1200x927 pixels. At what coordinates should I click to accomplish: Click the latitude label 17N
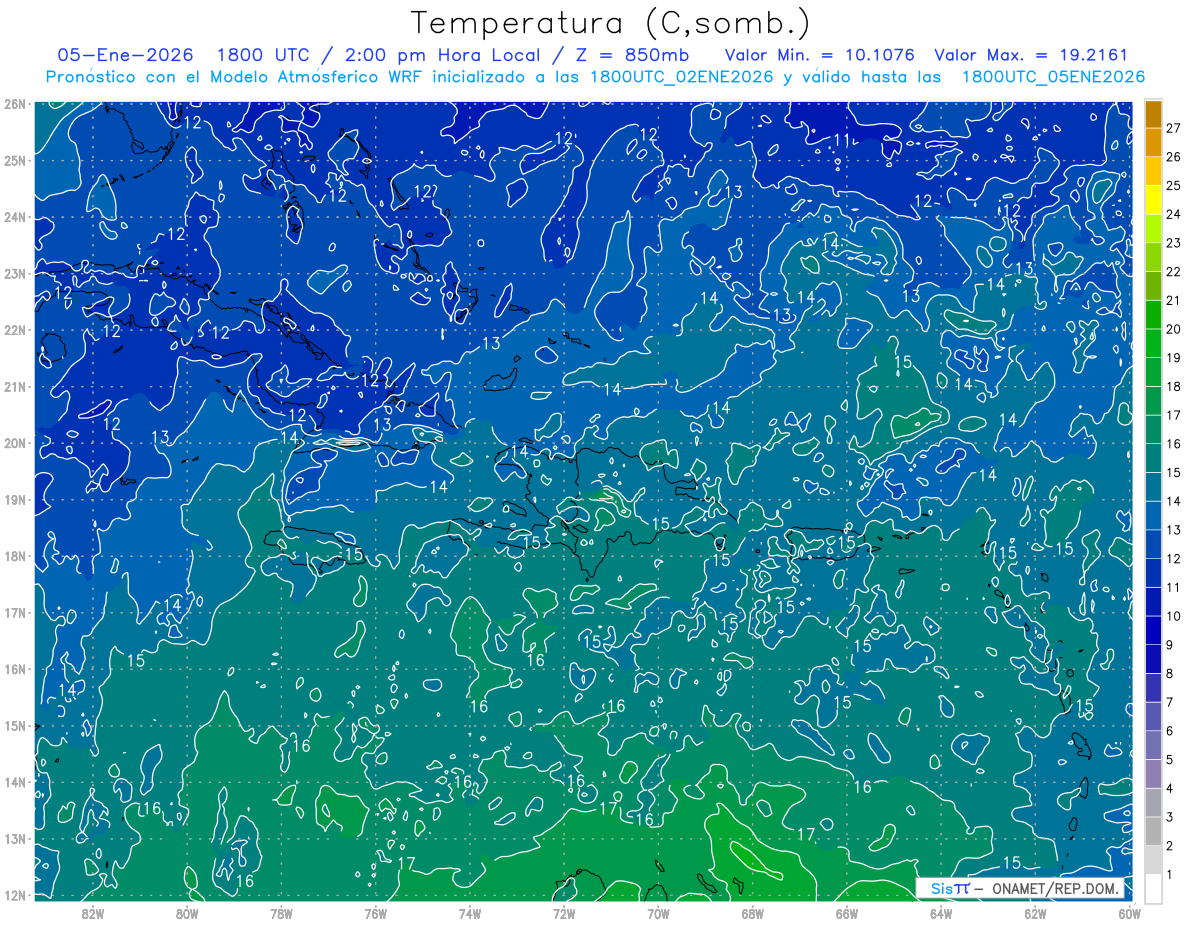14,613
